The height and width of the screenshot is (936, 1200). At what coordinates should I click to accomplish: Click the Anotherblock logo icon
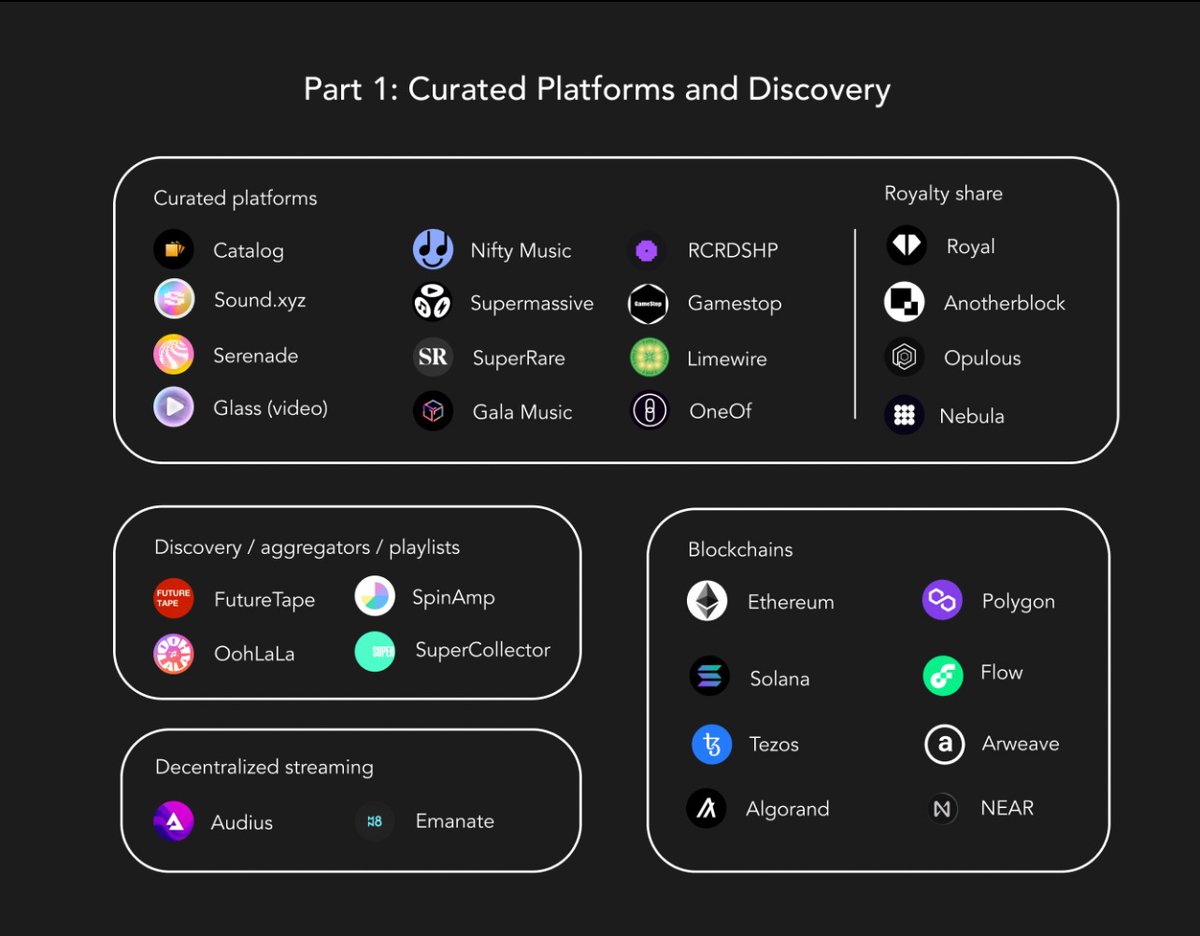[x=905, y=302]
